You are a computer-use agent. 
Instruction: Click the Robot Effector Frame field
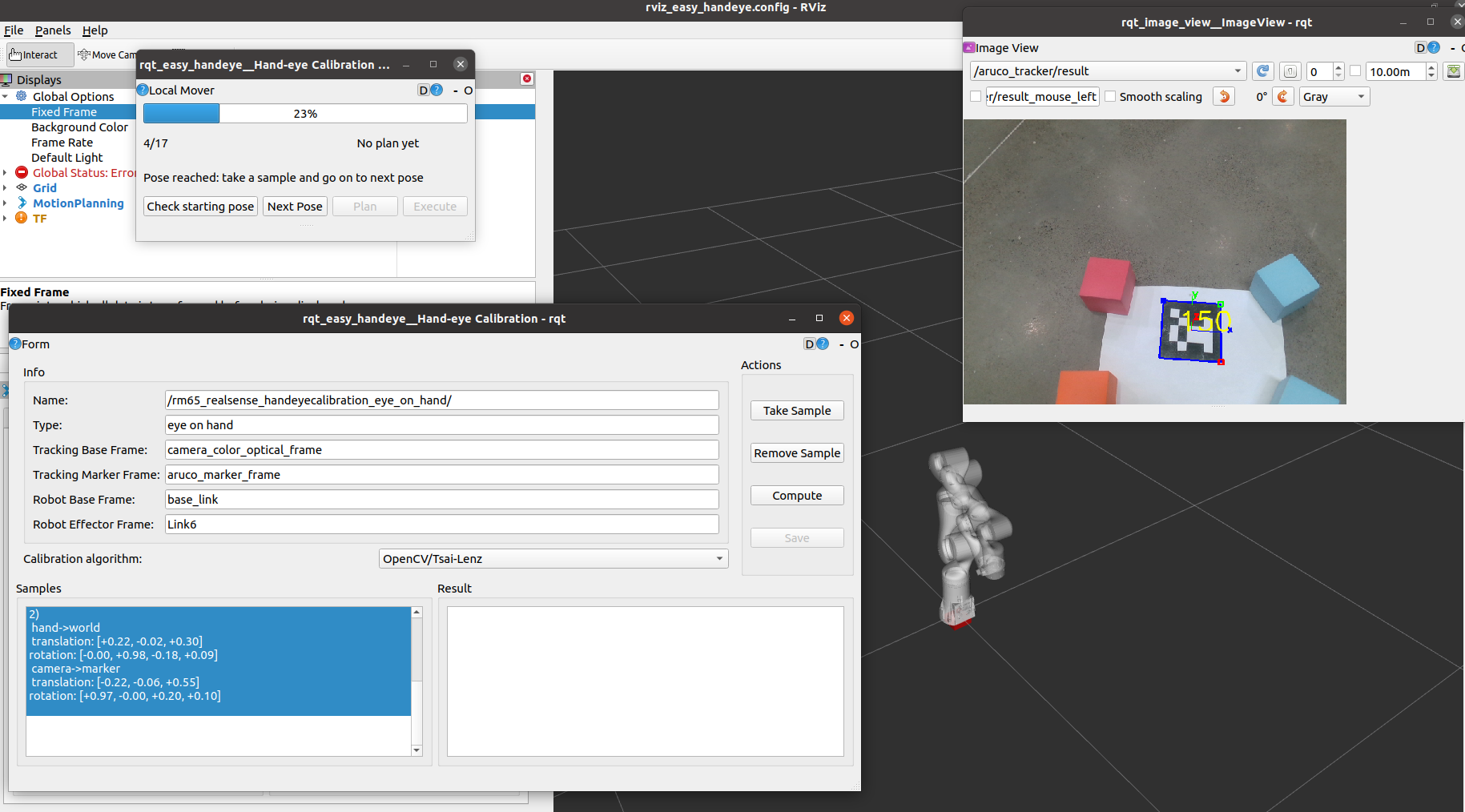441,525
